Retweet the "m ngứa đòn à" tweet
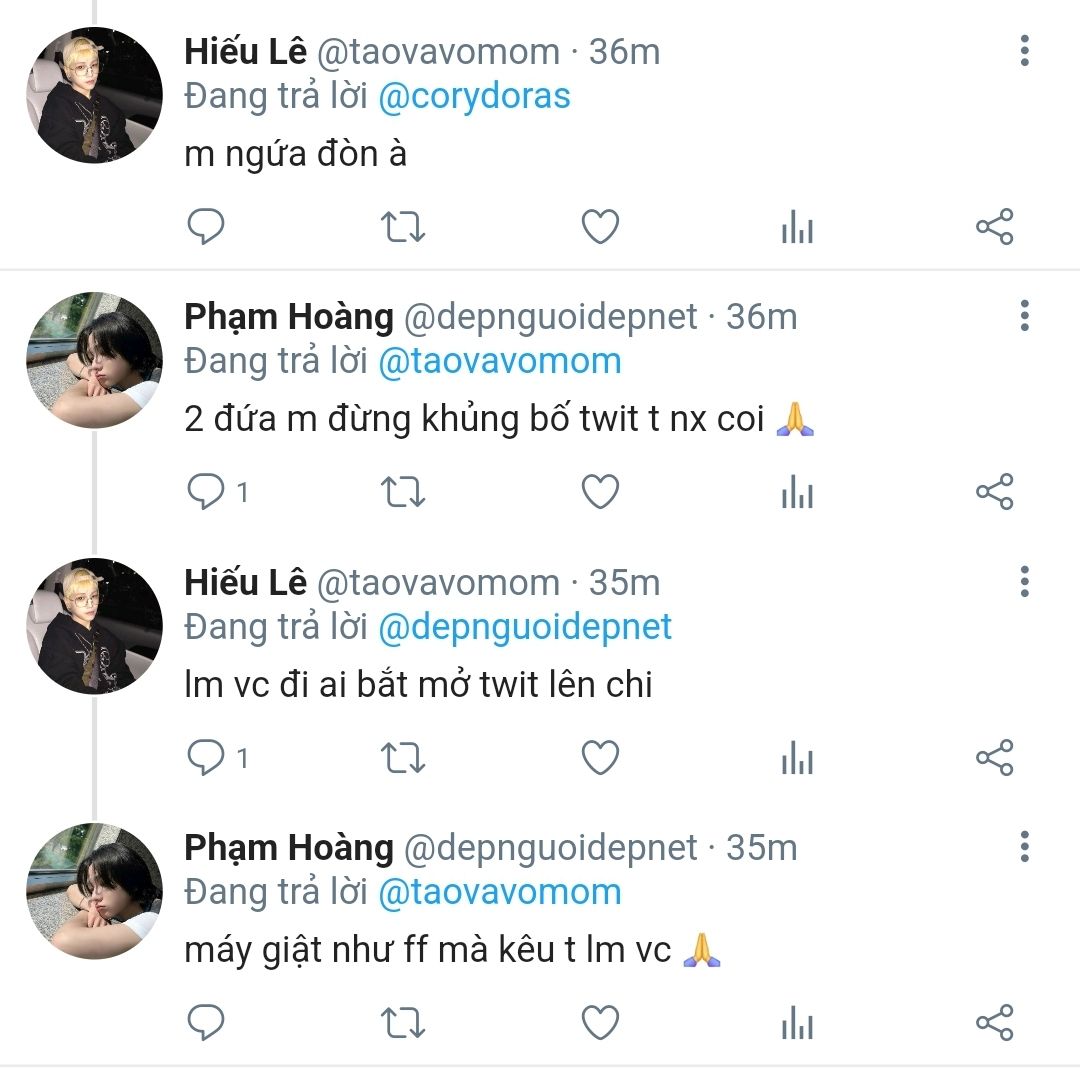1080x1068 pixels. pos(403,227)
